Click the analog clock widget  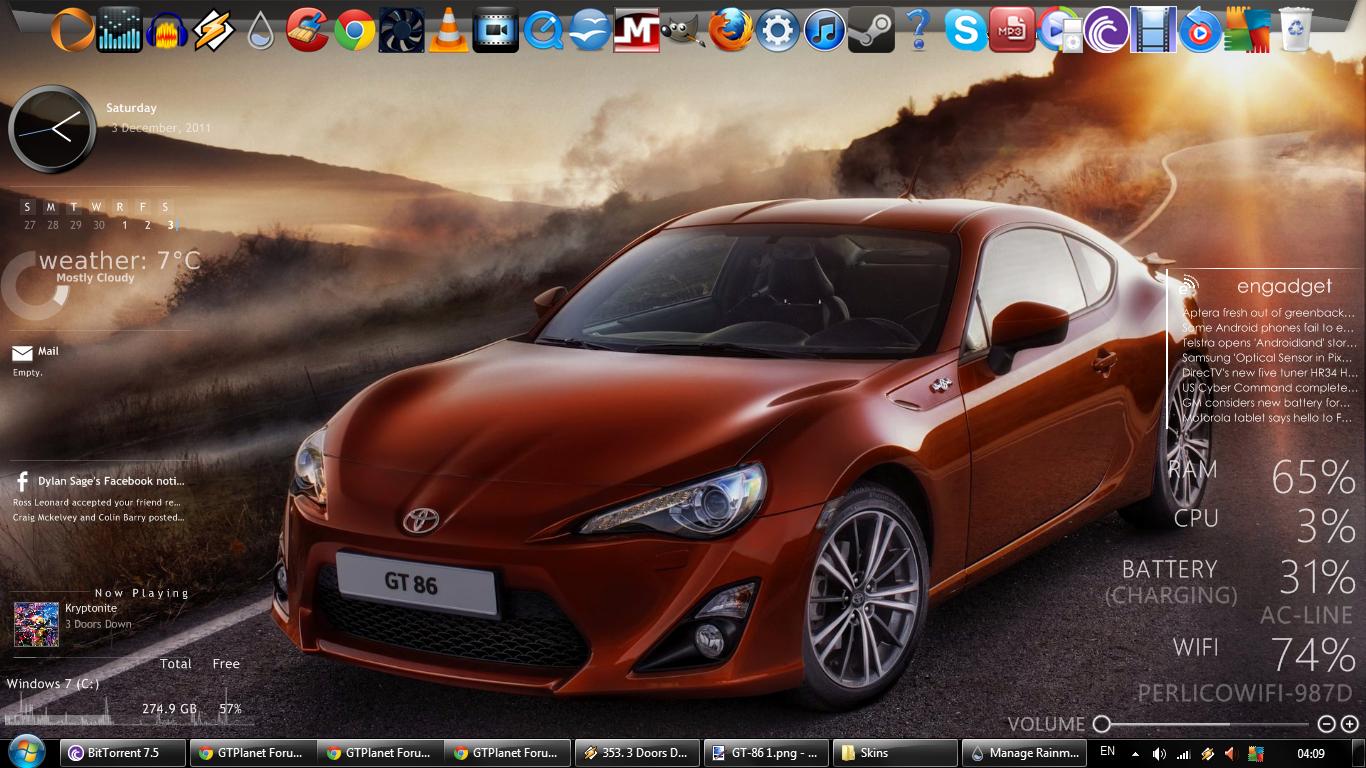pos(52,129)
